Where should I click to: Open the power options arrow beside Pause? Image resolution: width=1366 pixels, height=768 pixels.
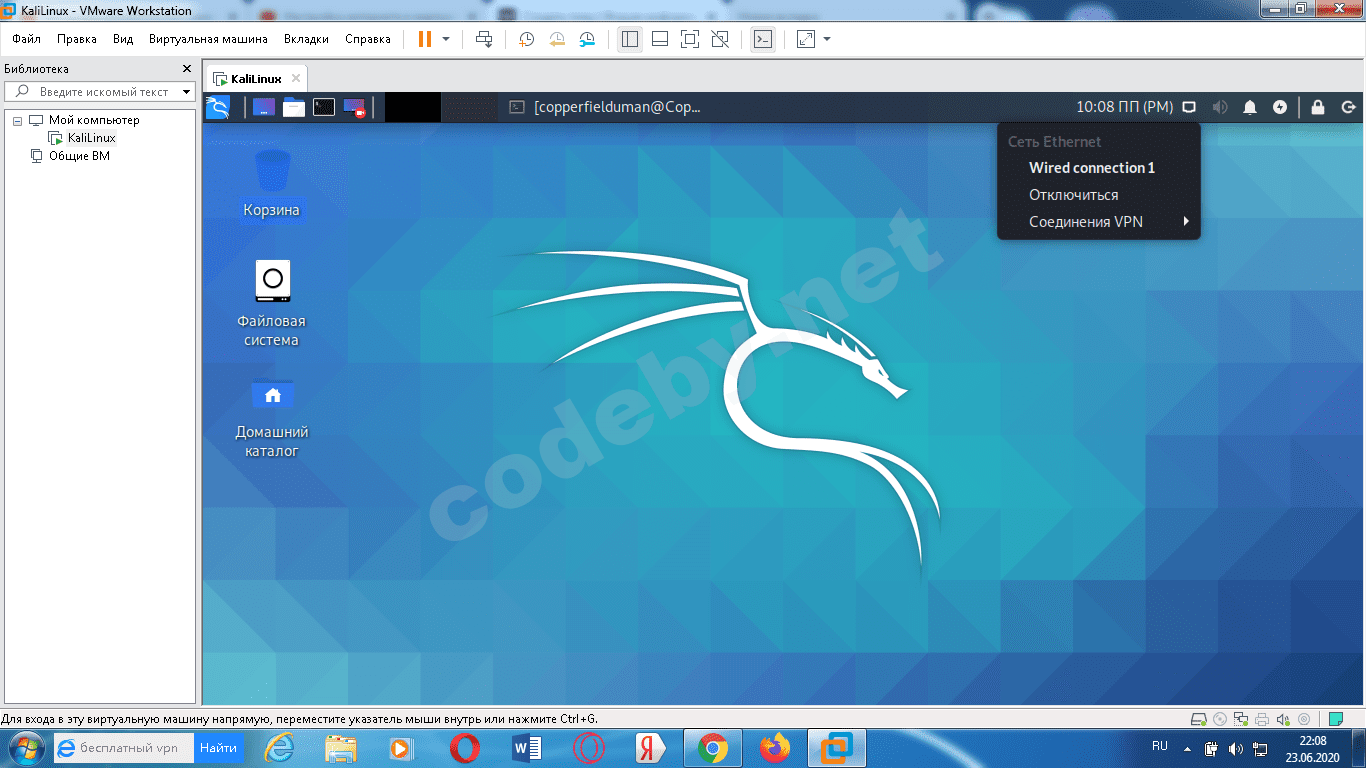tap(446, 39)
